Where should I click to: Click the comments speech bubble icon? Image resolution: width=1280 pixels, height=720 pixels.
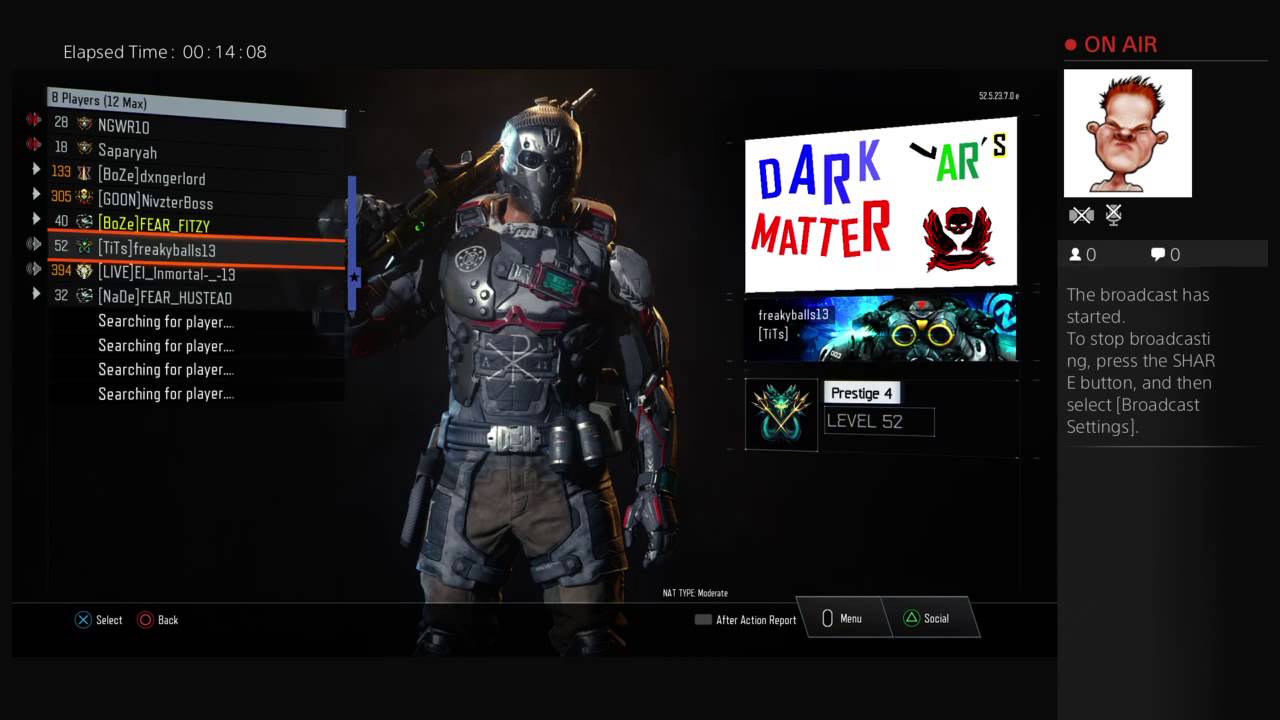click(1158, 255)
